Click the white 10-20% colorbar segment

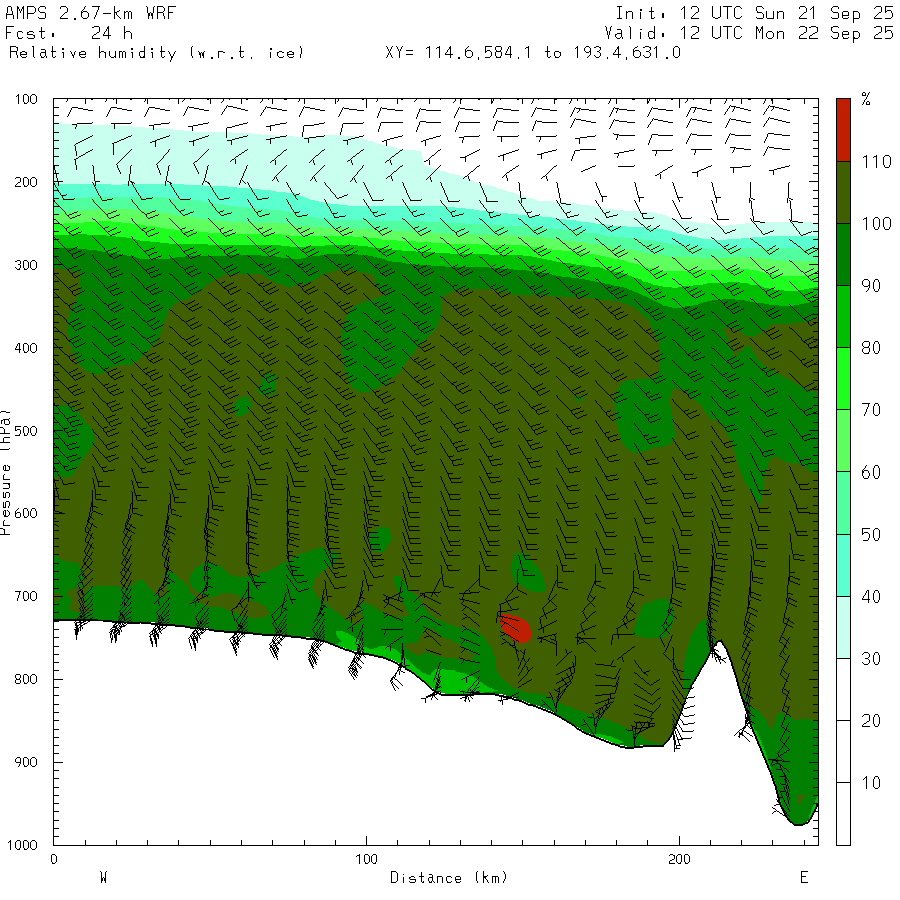tap(843, 751)
